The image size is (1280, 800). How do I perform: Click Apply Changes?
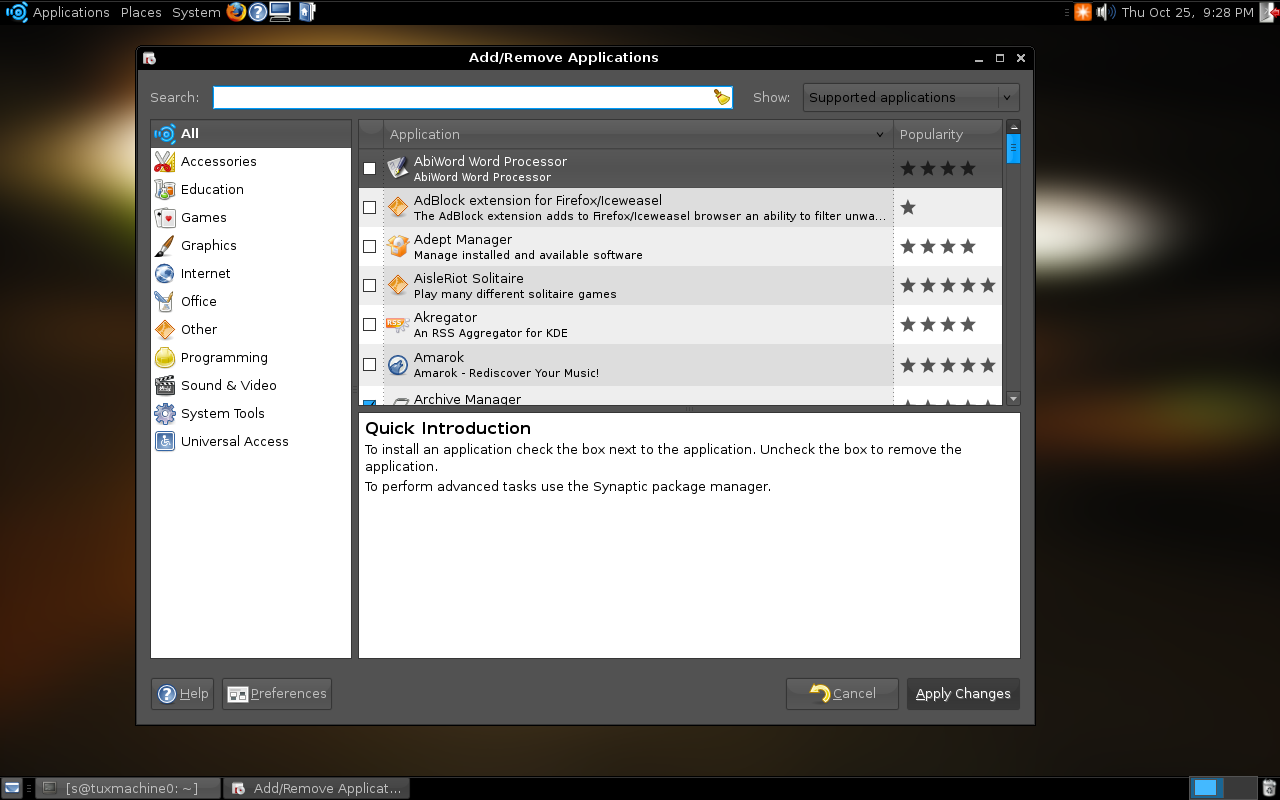(963, 693)
